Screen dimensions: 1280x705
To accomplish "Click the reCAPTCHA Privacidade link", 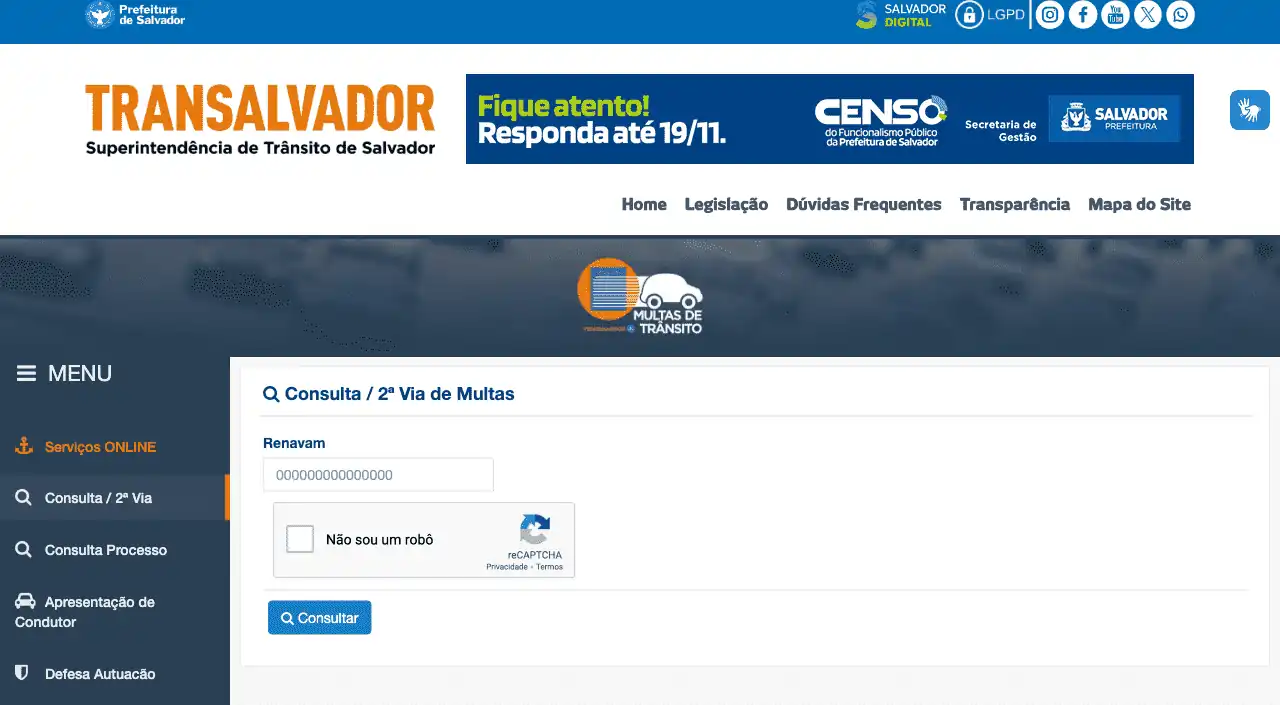I will click(x=506, y=567).
